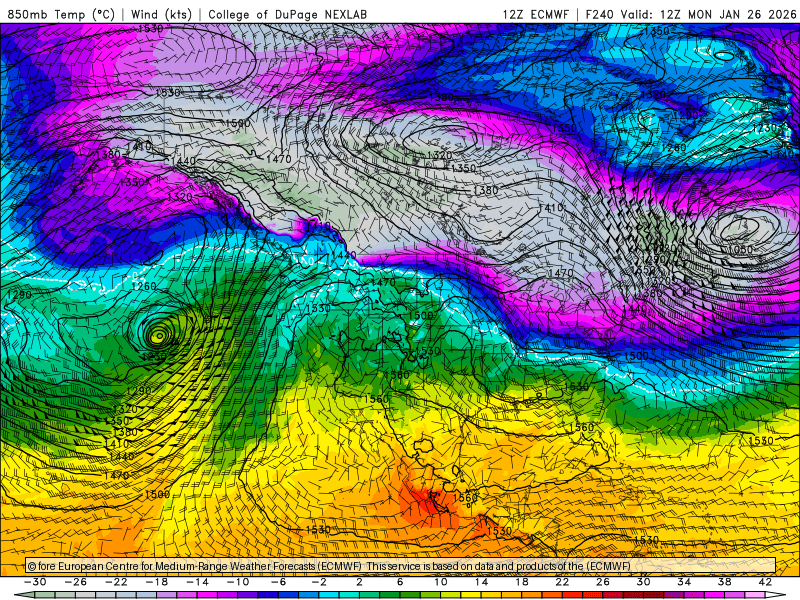Click the positive '2' value on the temperature scale
The width and height of the screenshot is (800, 600).
pyautogui.click(x=359, y=582)
